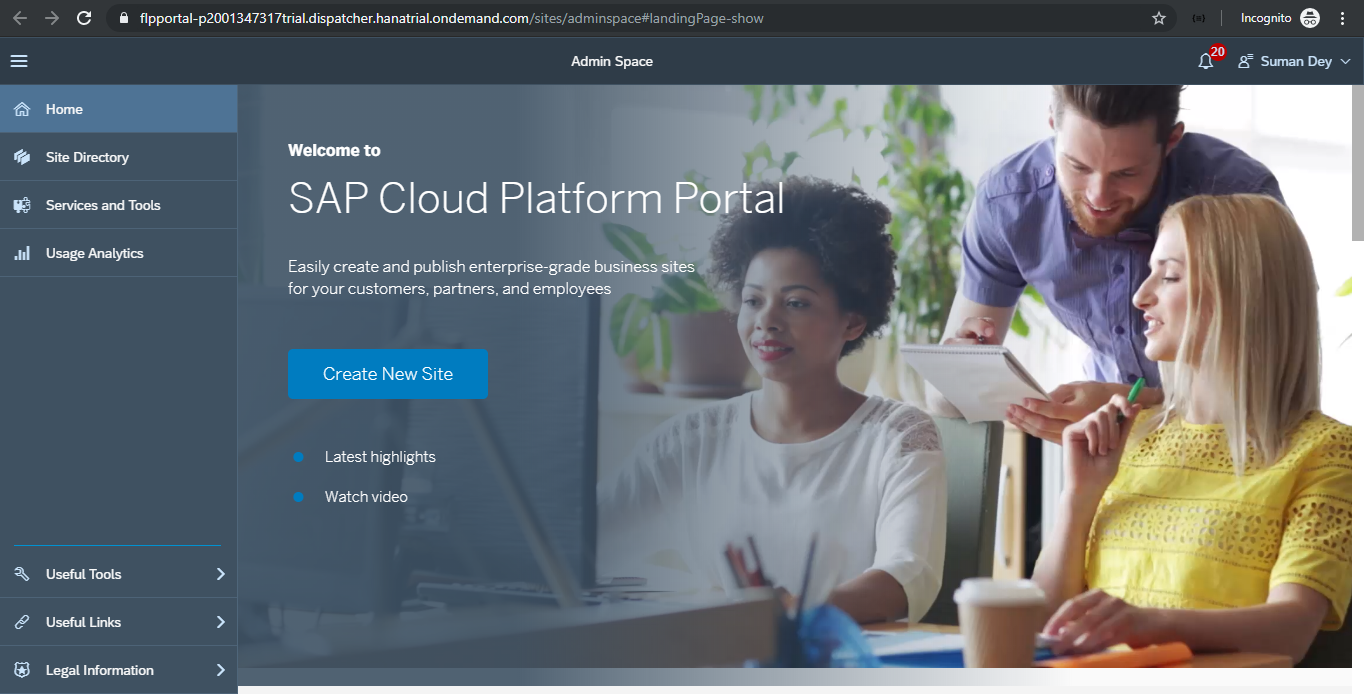The width and height of the screenshot is (1364, 694).
Task: Click the Admin Space header title
Action: click(612, 61)
